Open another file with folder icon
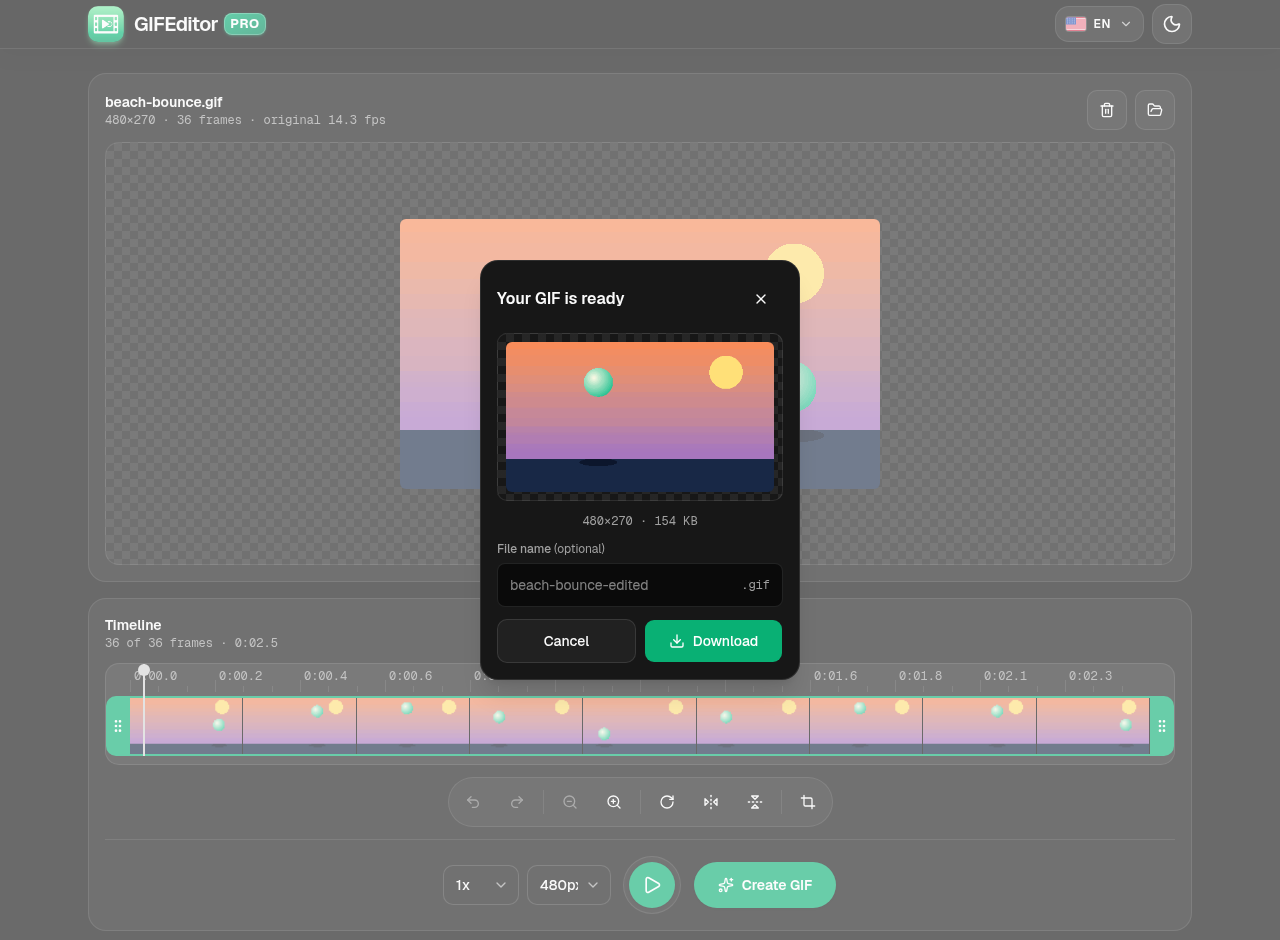Viewport: 1280px width, 940px height. [1155, 110]
